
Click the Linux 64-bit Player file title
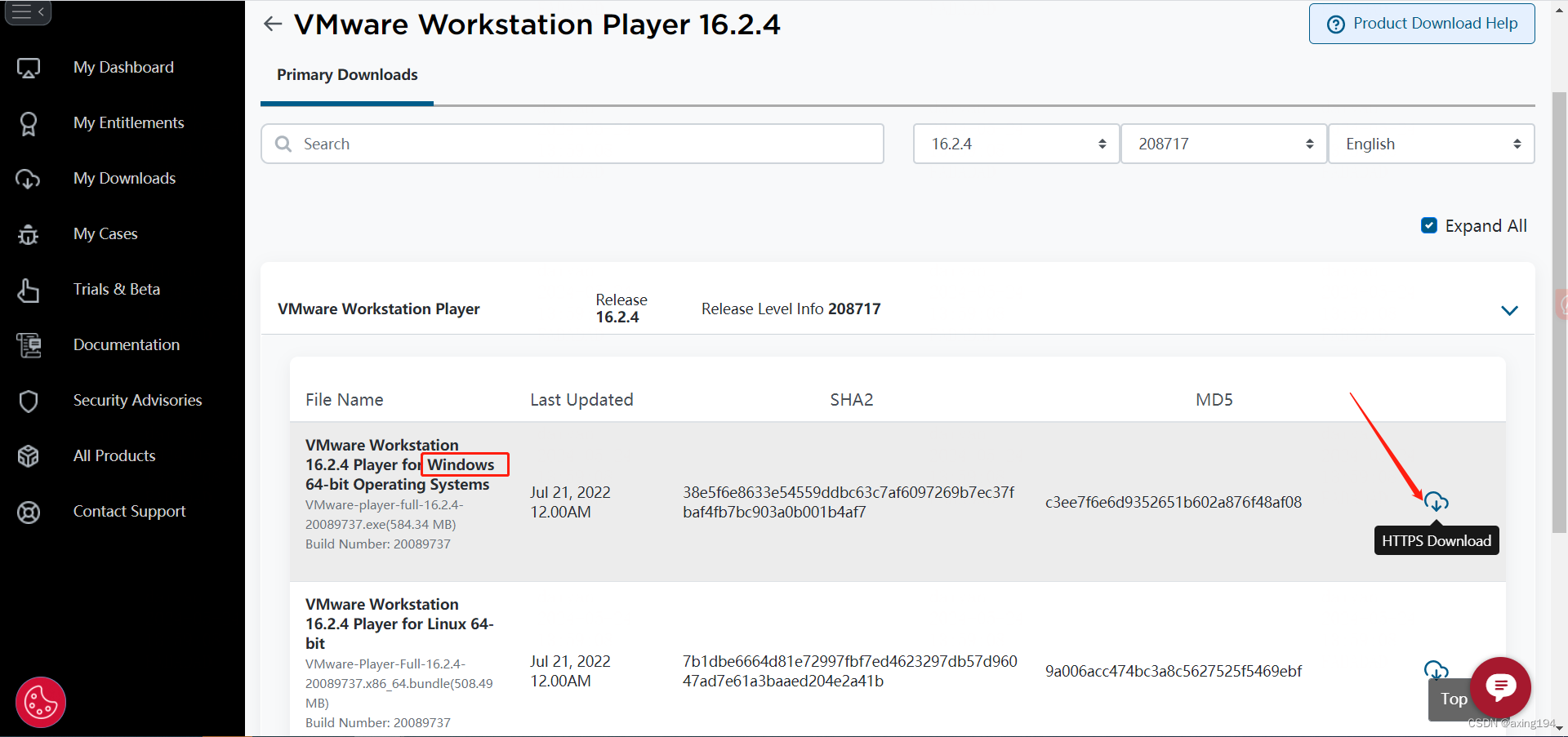399,624
